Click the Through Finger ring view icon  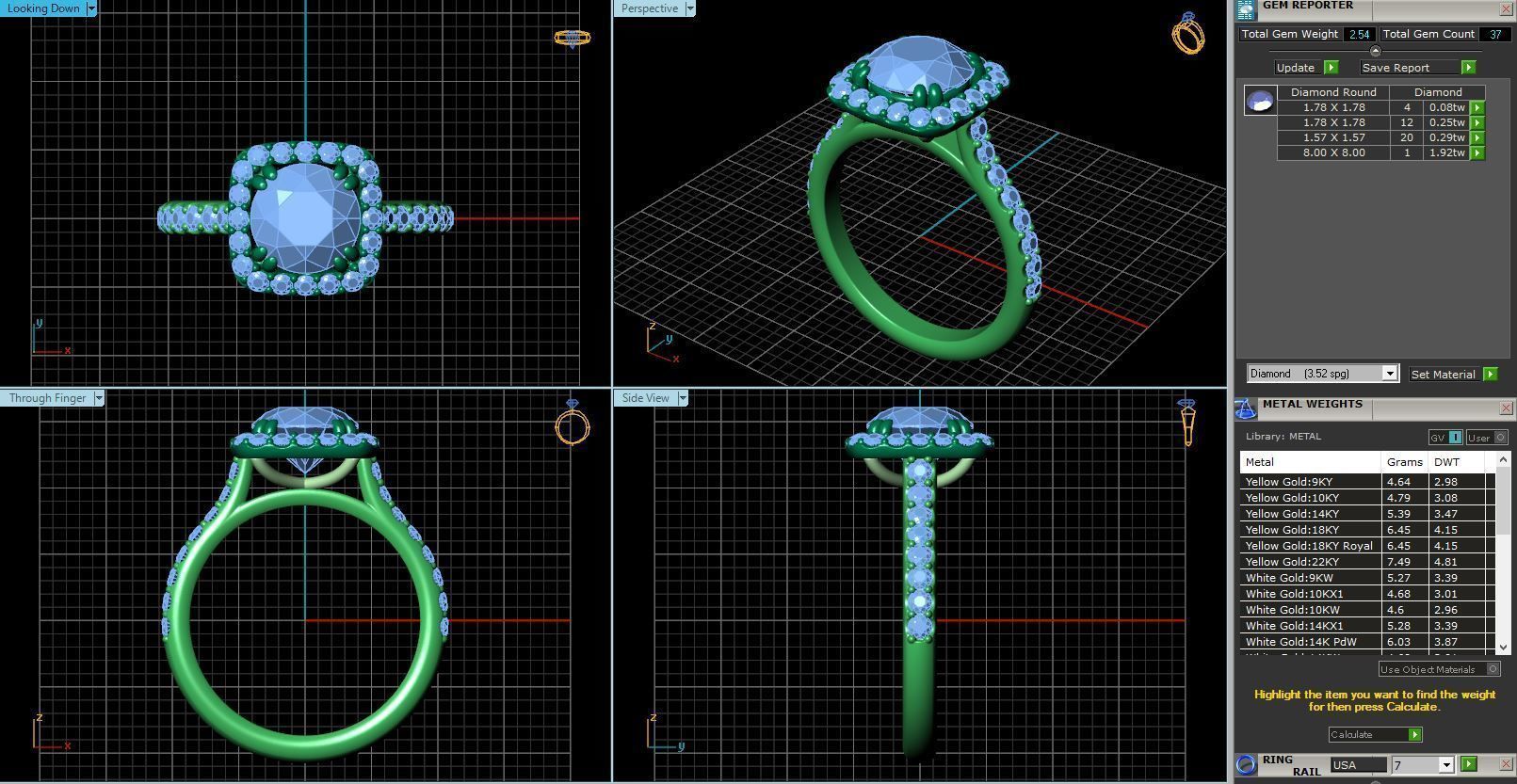coord(573,422)
